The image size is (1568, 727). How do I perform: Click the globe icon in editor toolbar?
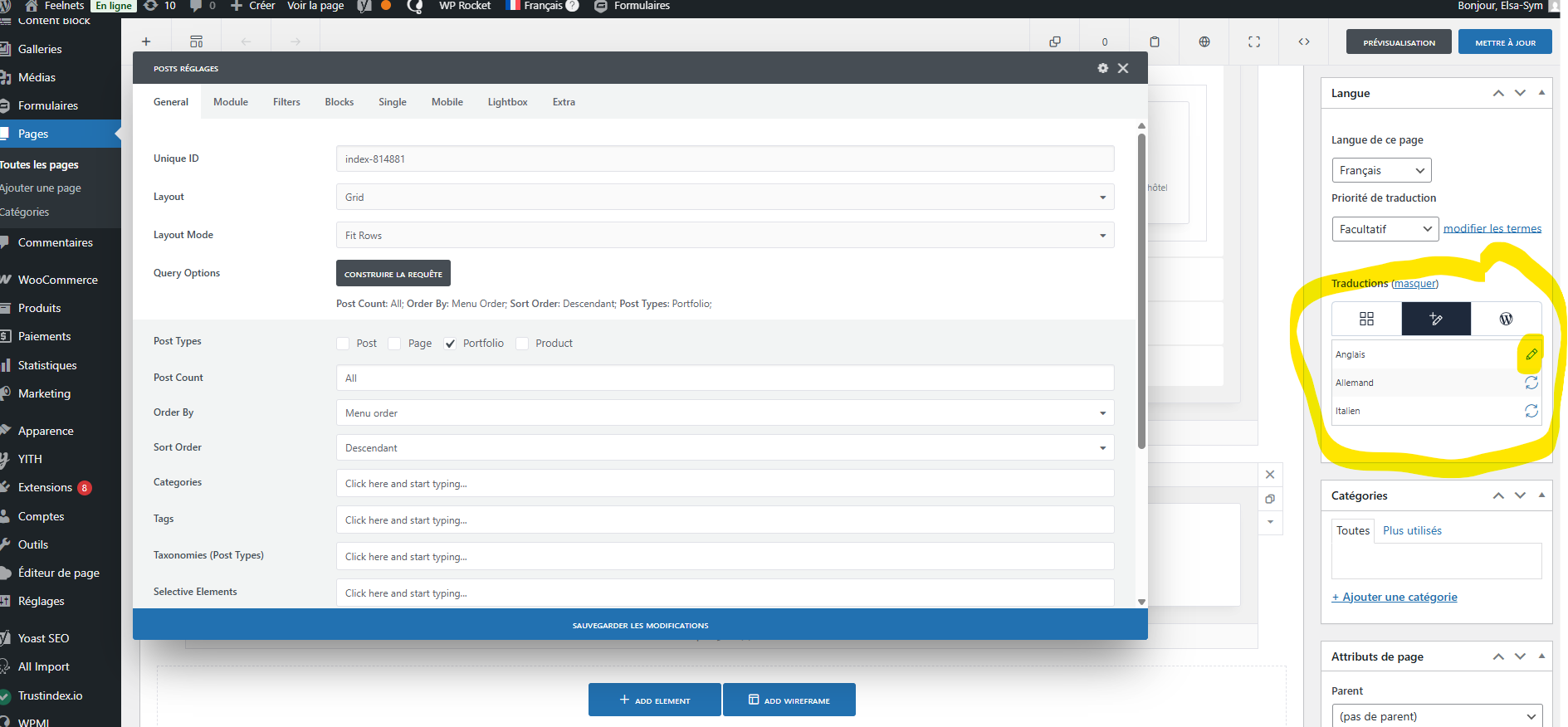pos(1204,41)
